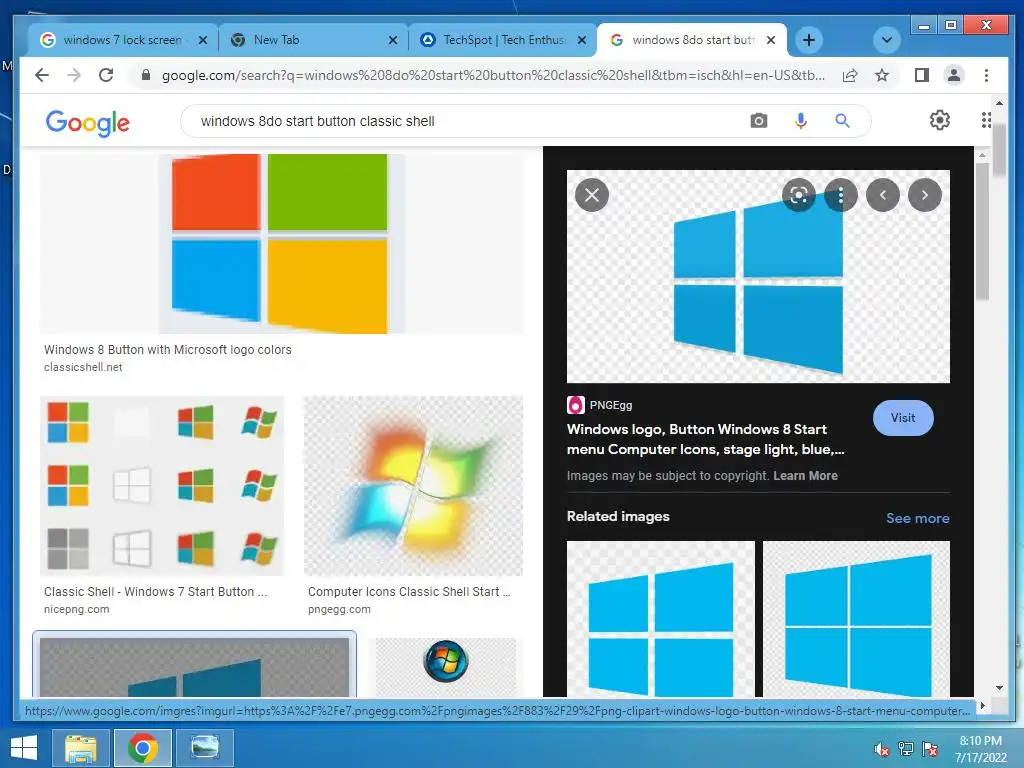Close the TechSpot tab
The image size is (1024, 768).
click(582, 40)
